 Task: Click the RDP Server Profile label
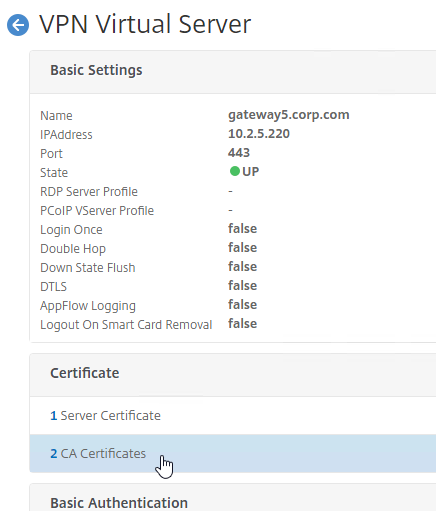pyautogui.click(x=89, y=192)
